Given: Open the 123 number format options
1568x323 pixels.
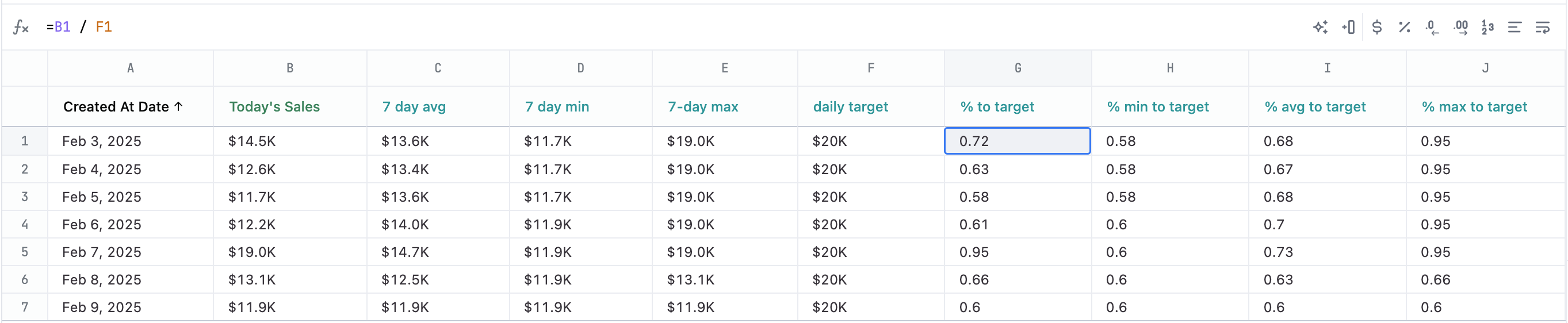Looking at the screenshot, I should click(x=1487, y=28).
